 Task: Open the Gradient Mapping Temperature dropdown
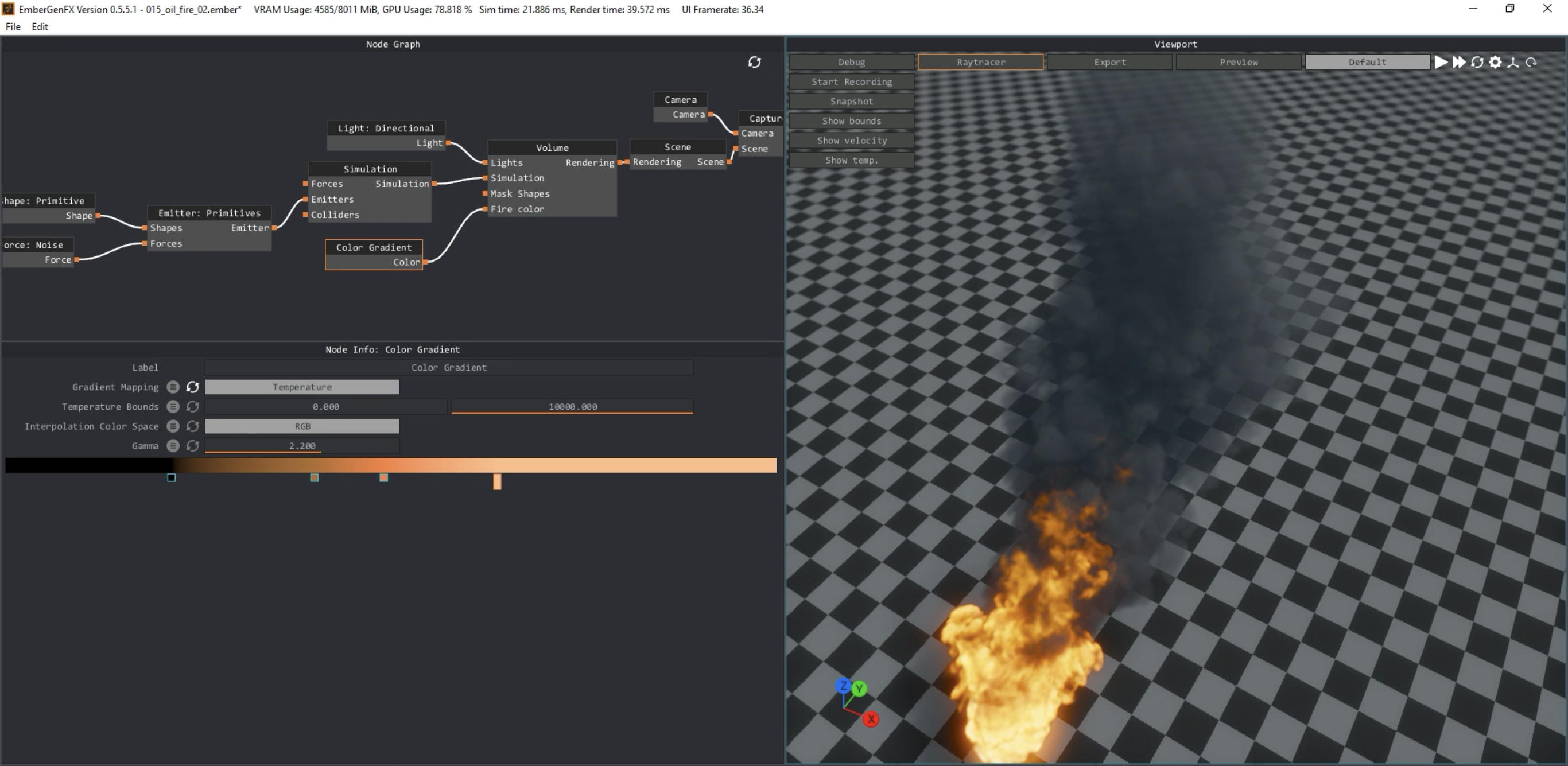coord(302,387)
